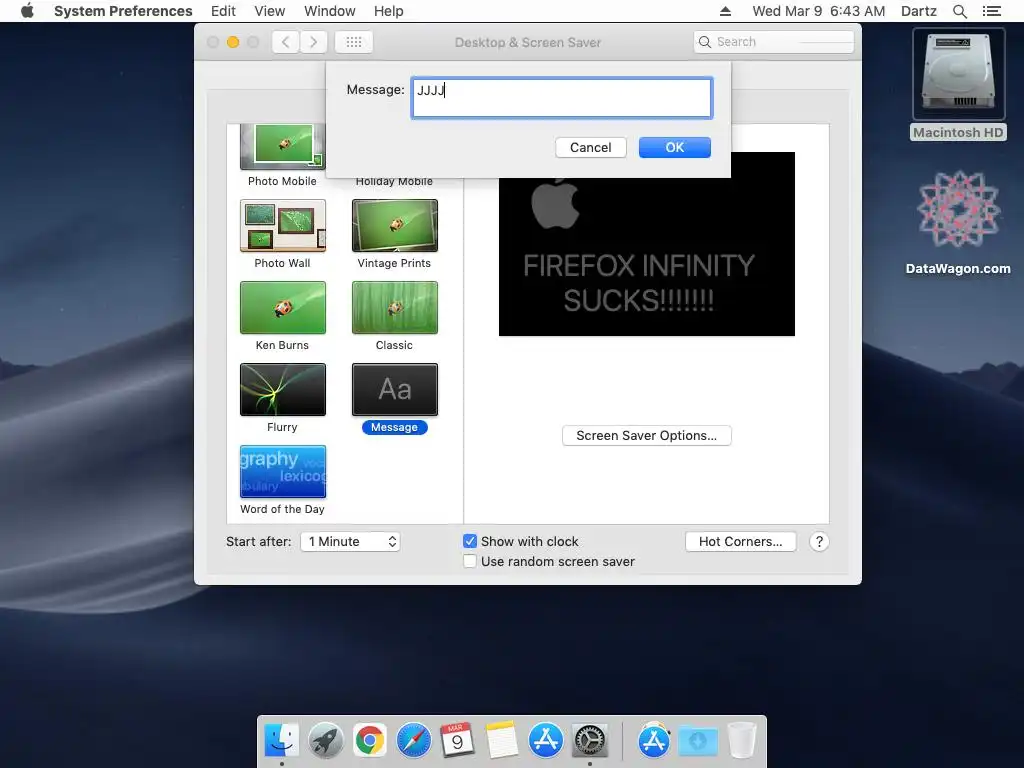This screenshot has height=768, width=1024.
Task: Show all preferences grid button
Action: pos(354,42)
